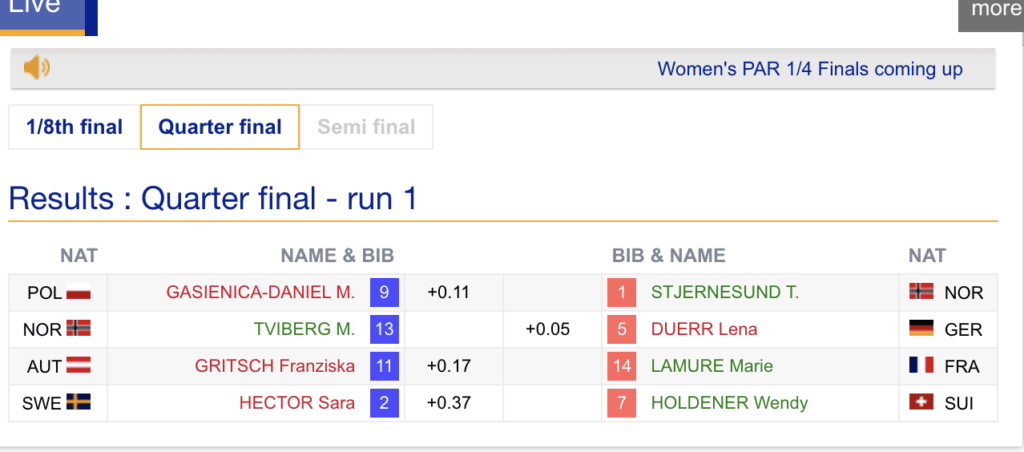
Task: Mute the live commentary speaker icon
Action: 37,68
